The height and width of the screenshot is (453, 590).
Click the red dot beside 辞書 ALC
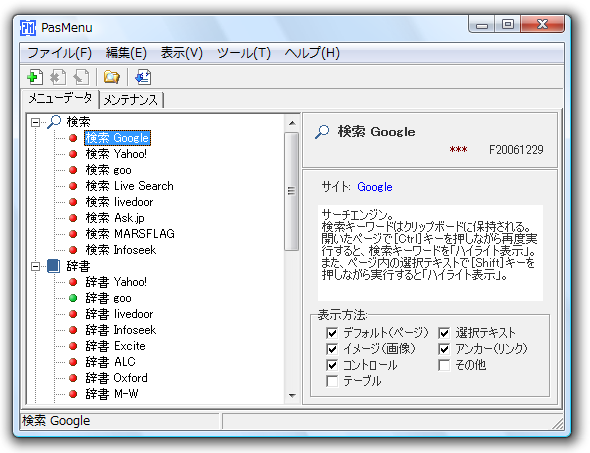point(73,362)
